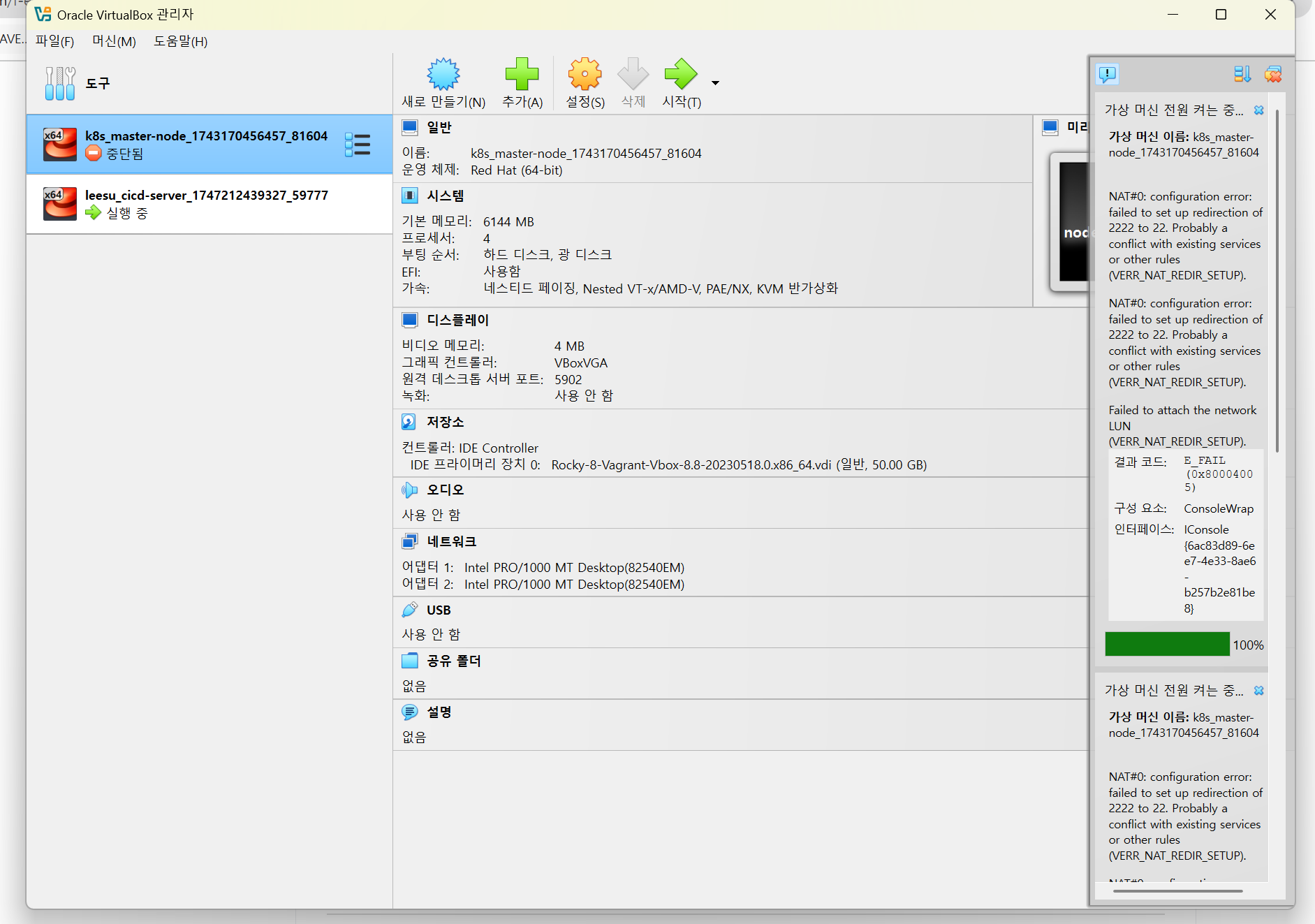Click the Description (설명) section icon
The image size is (1315, 924).
(410, 712)
